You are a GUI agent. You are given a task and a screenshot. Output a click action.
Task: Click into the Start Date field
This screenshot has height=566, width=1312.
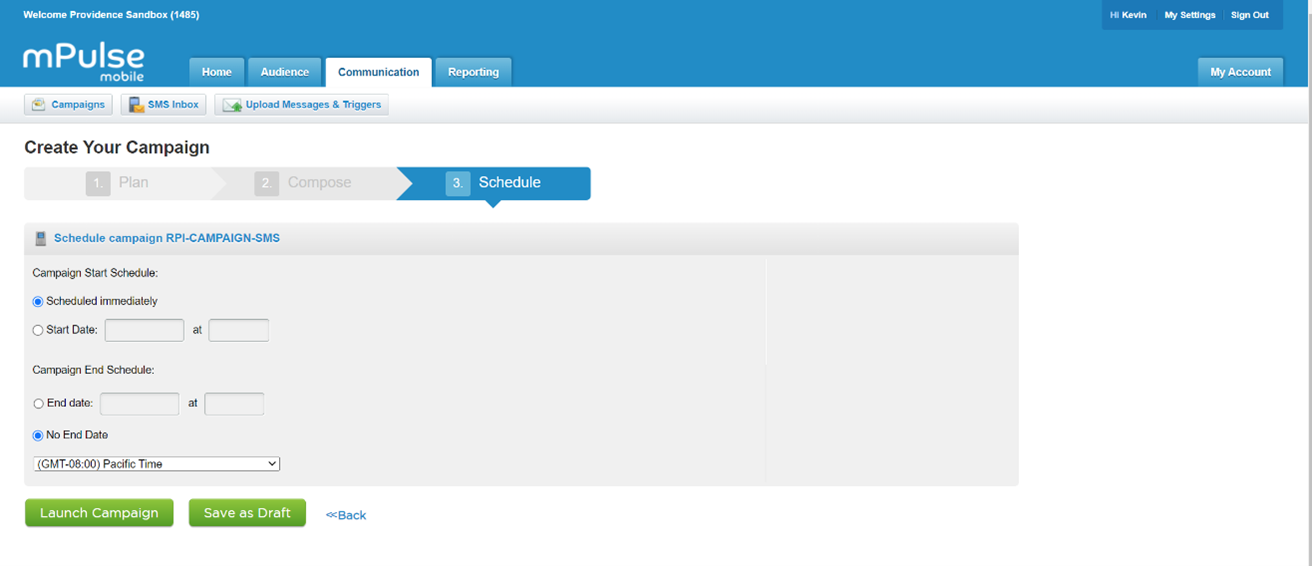pyautogui.click(x=144, y=330)
